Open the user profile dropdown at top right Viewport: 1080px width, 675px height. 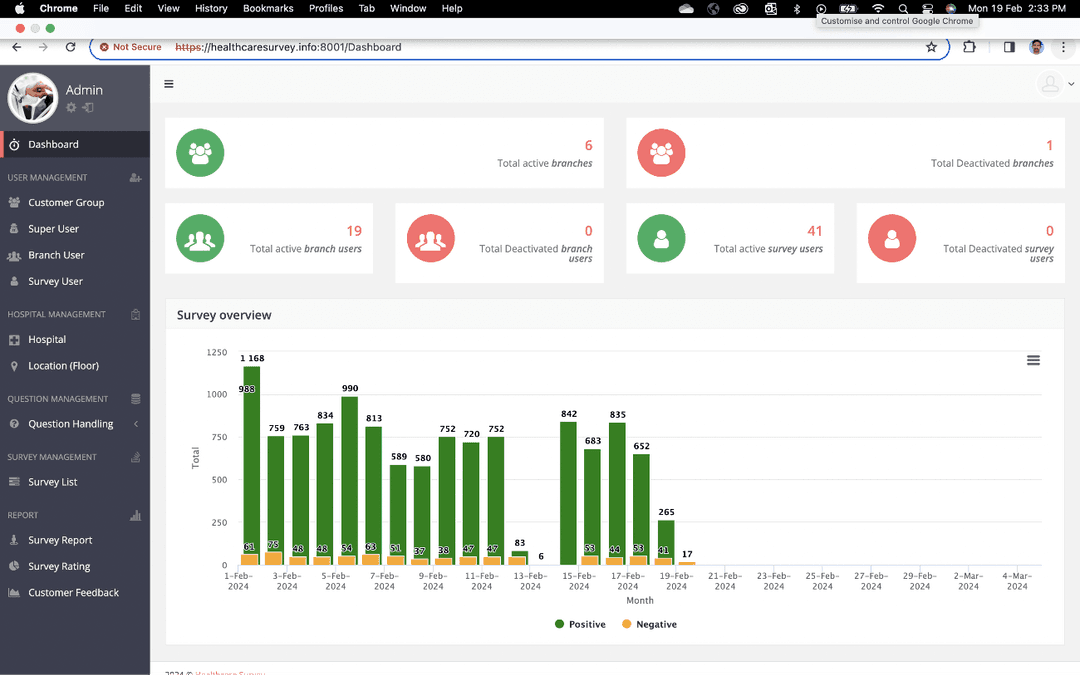(1056, 84)
